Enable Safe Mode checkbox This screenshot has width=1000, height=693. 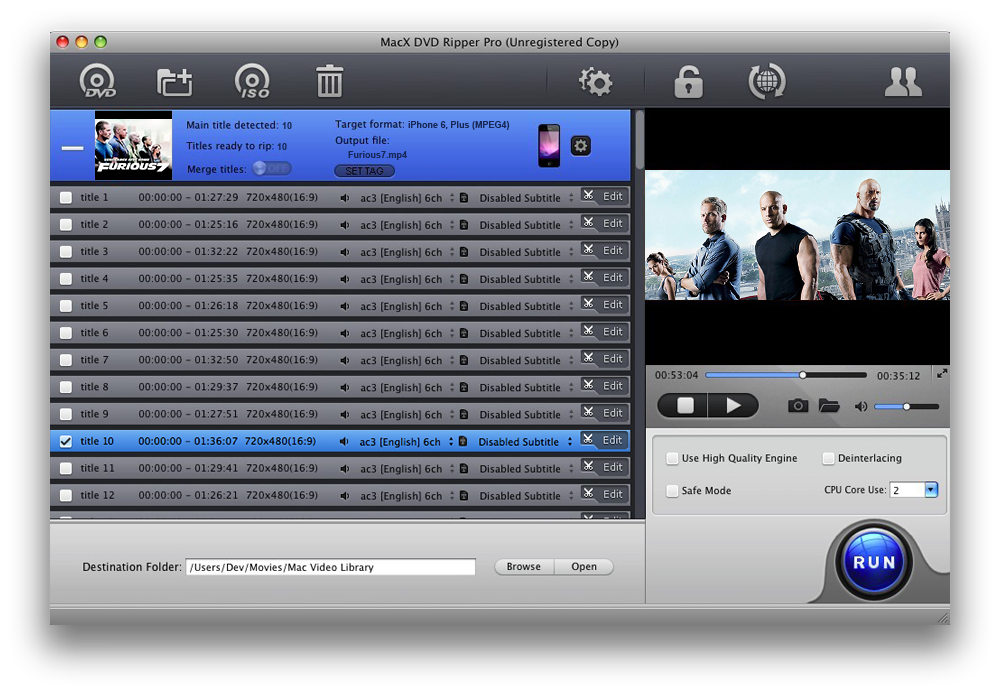tap(672, 491)
